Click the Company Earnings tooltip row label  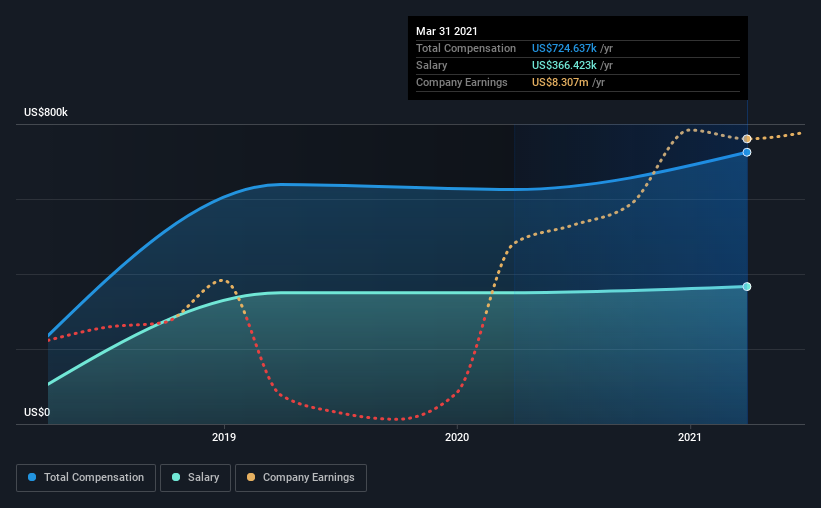click(462, 82)
